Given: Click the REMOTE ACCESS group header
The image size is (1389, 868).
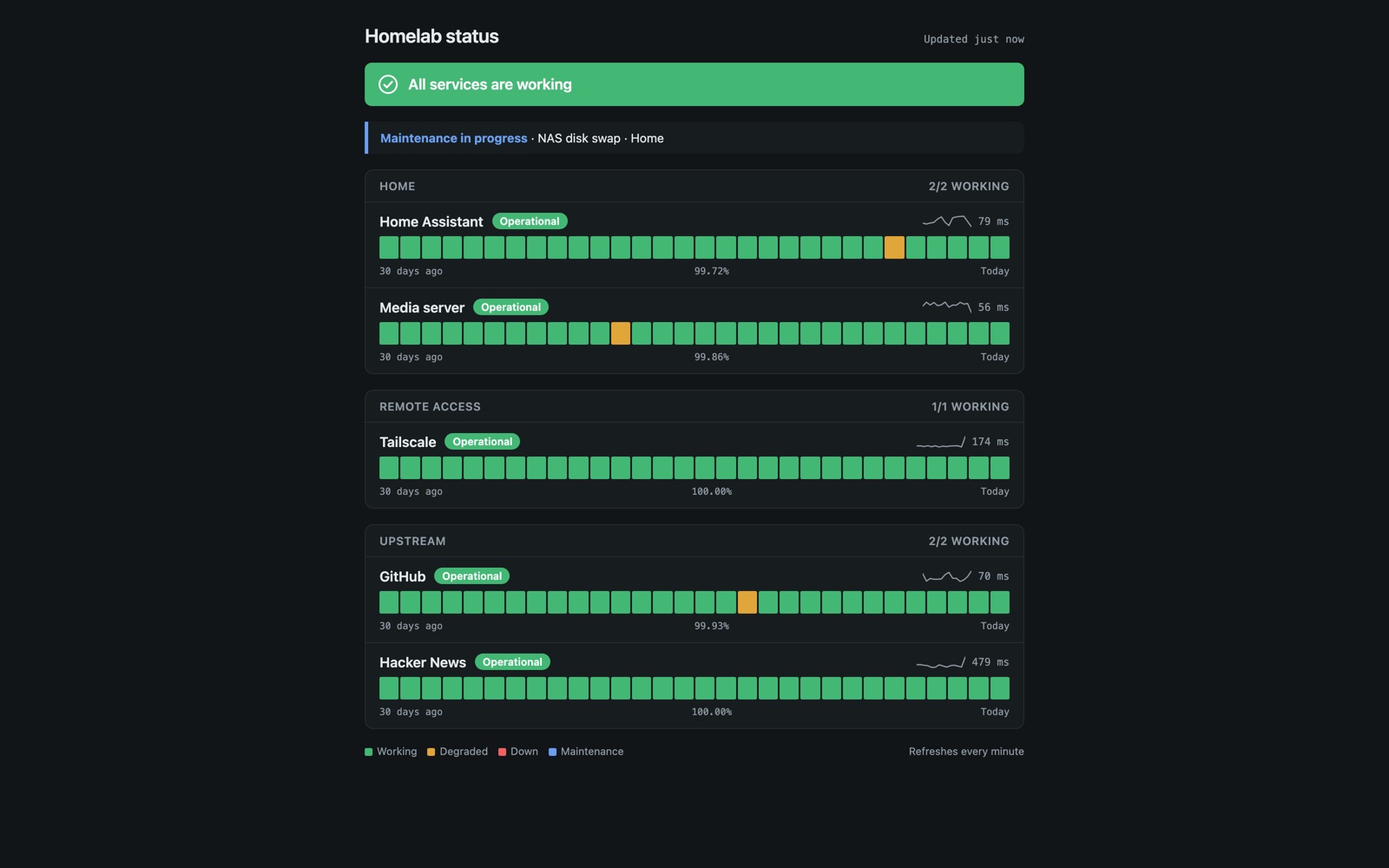Looking at the screenshot, I should click(694, 407).
